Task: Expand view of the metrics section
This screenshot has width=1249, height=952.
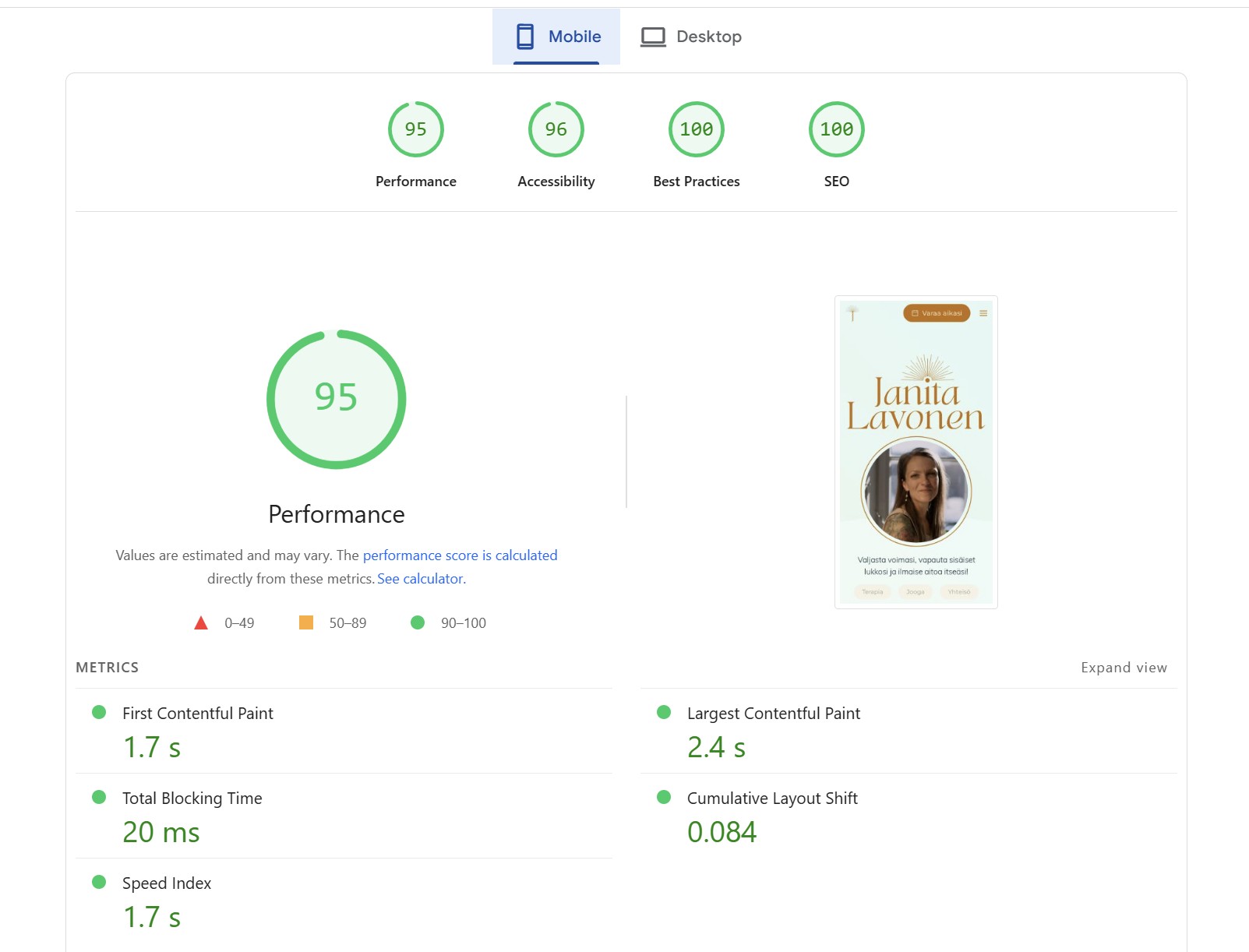Action: click(1123, 668)
